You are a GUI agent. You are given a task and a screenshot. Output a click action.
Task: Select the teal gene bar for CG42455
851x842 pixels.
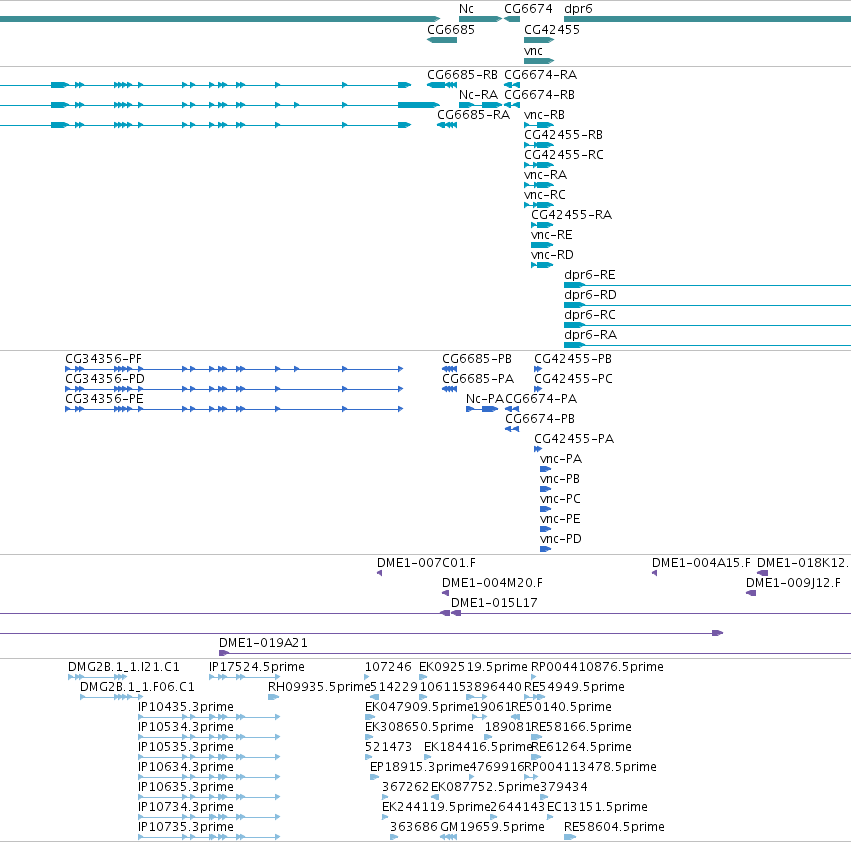[539, 40]
